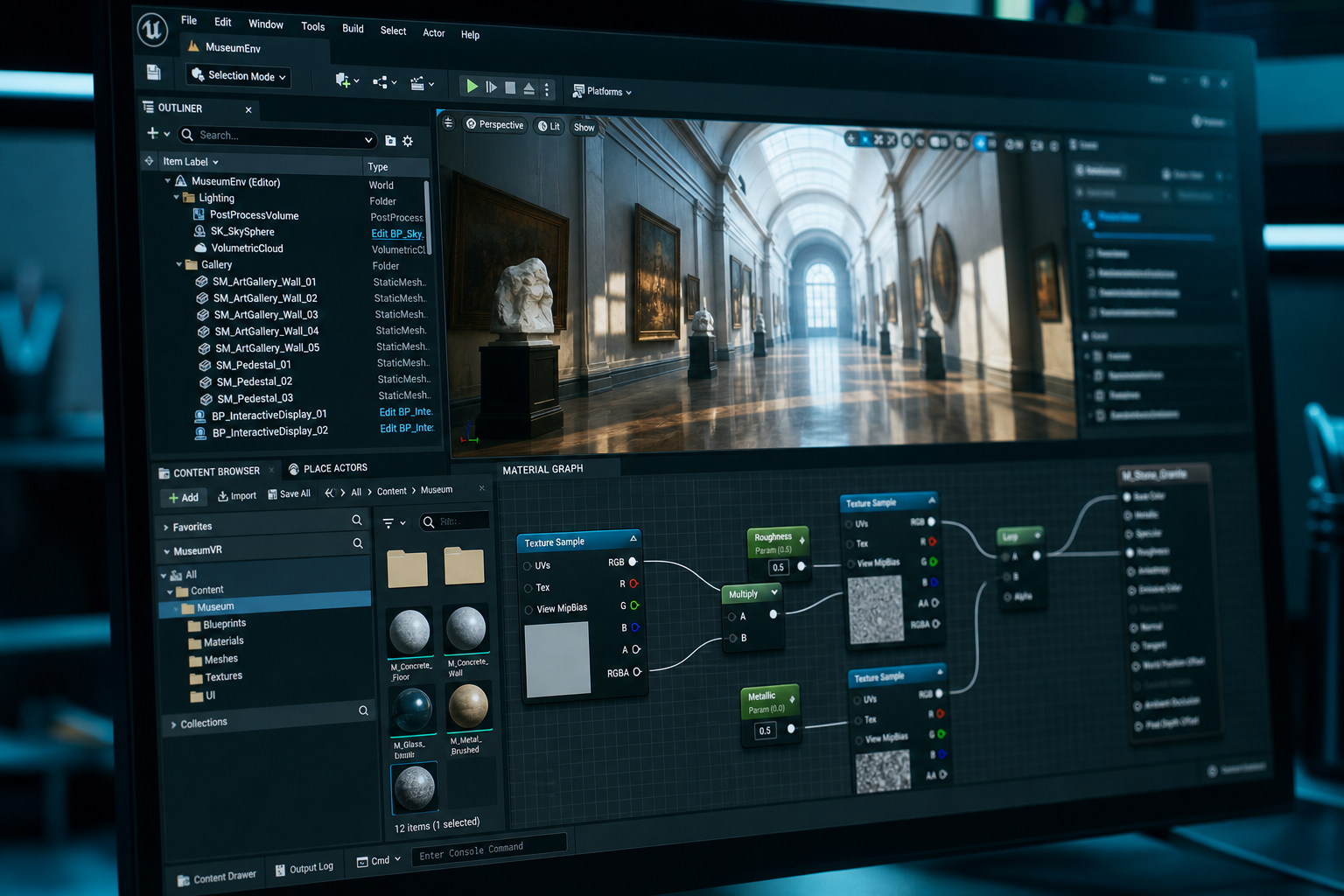Click the Enter Console Command field
The image size is (1344, 896).
coord(488,850)
